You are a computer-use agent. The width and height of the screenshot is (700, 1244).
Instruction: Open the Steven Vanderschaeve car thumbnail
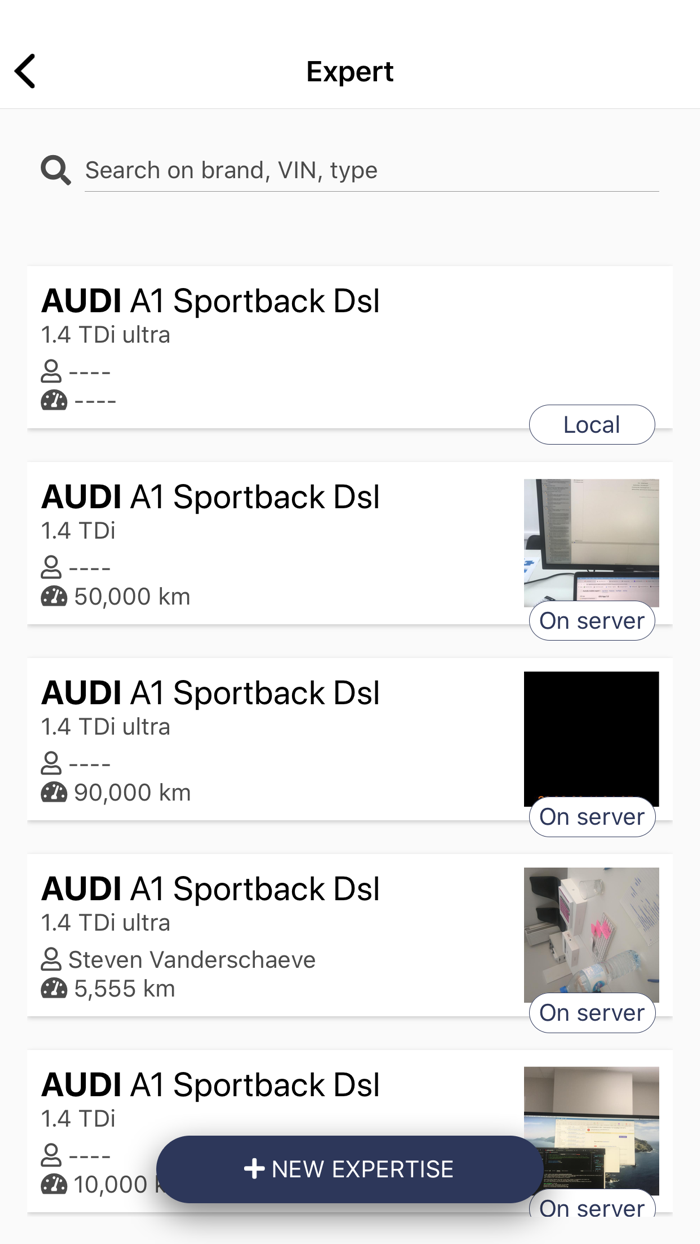point(591,932)
